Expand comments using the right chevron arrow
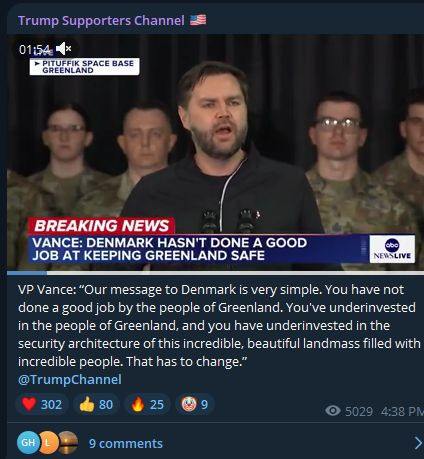 tap(418, 443)
